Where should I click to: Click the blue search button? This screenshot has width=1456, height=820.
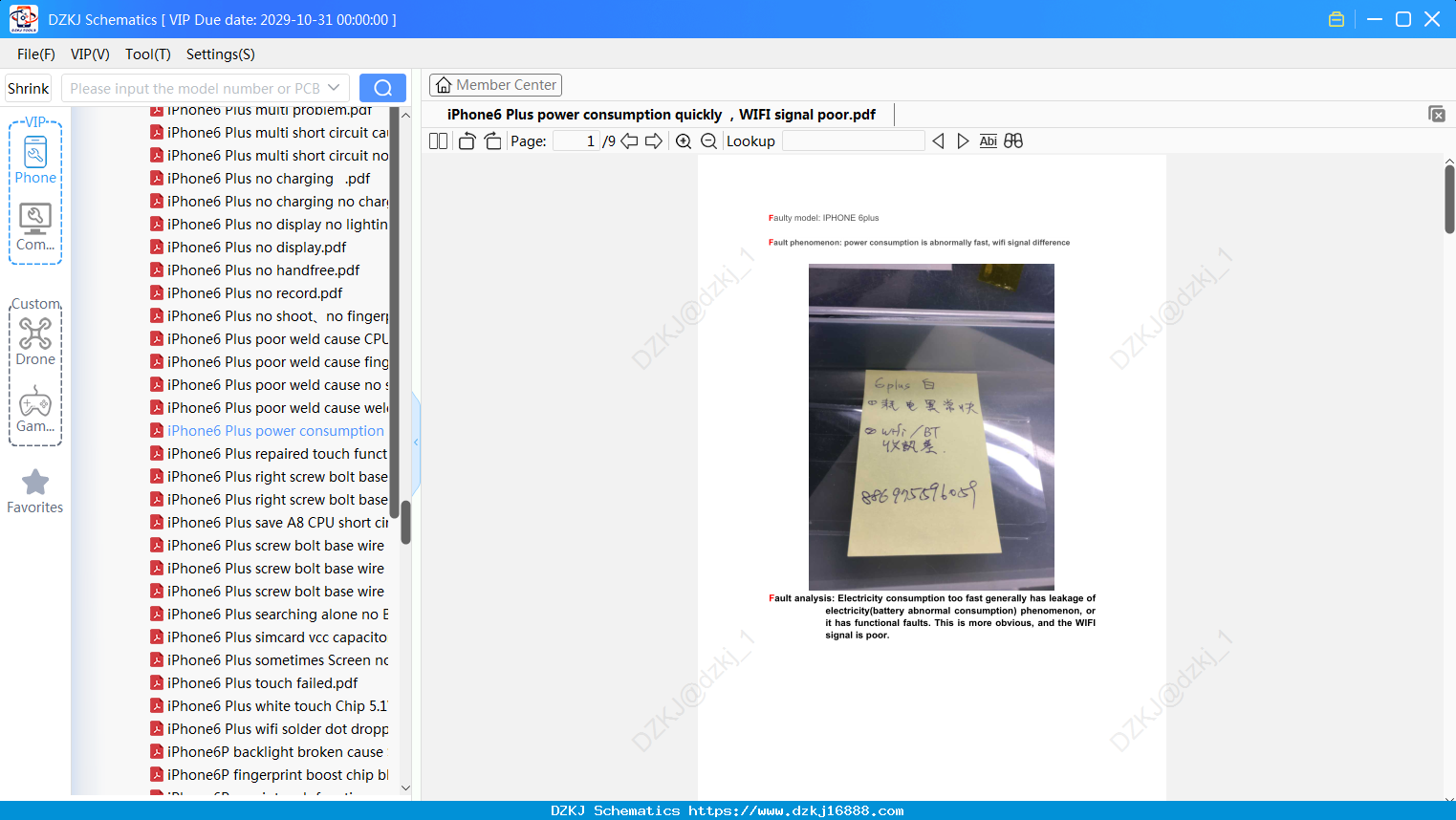[x=382, y=88]
